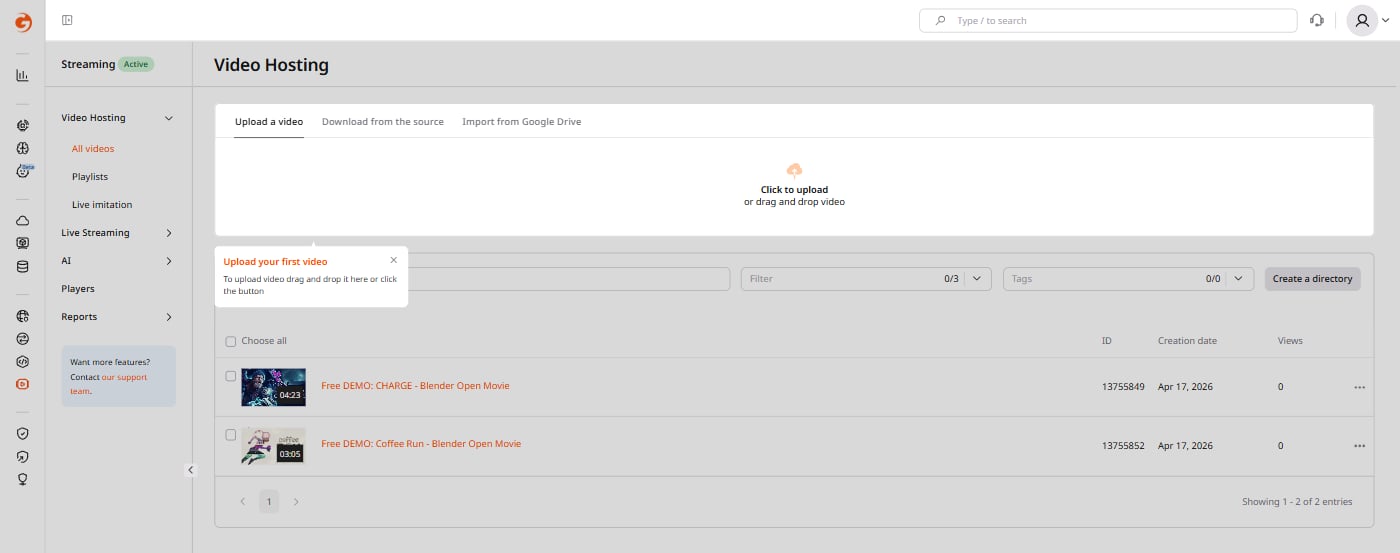Screen dimensions: 1400x553
Task: Click the cloud upload icon
Action: (x=795, y=171)
